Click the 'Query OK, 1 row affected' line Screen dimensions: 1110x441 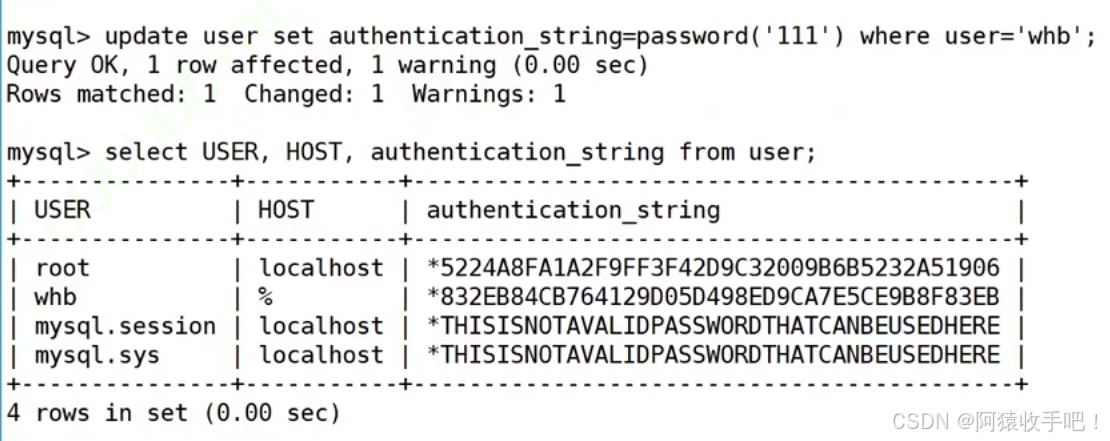pos(327,66)
